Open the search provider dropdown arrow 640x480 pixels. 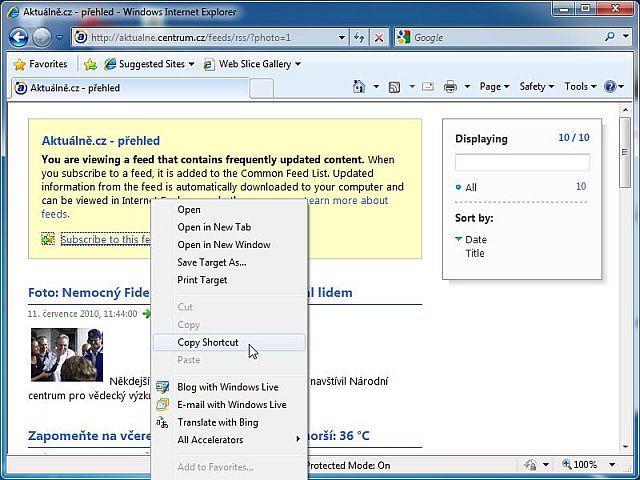pos(626,37)
